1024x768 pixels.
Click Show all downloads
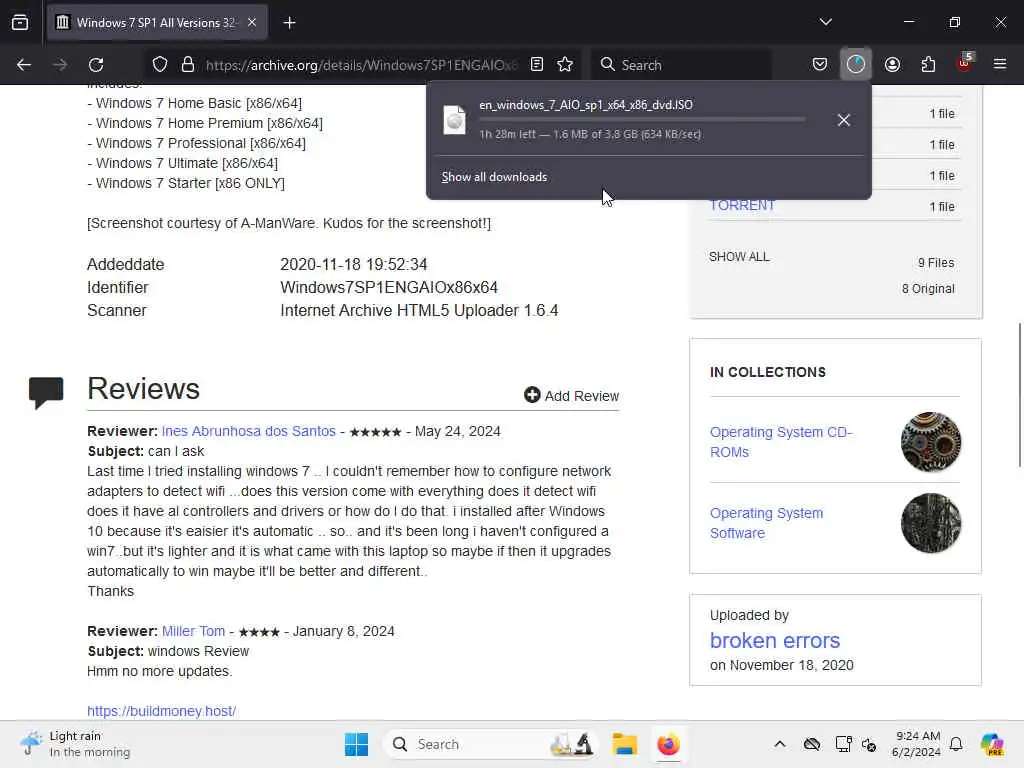(x=494, y=177)
